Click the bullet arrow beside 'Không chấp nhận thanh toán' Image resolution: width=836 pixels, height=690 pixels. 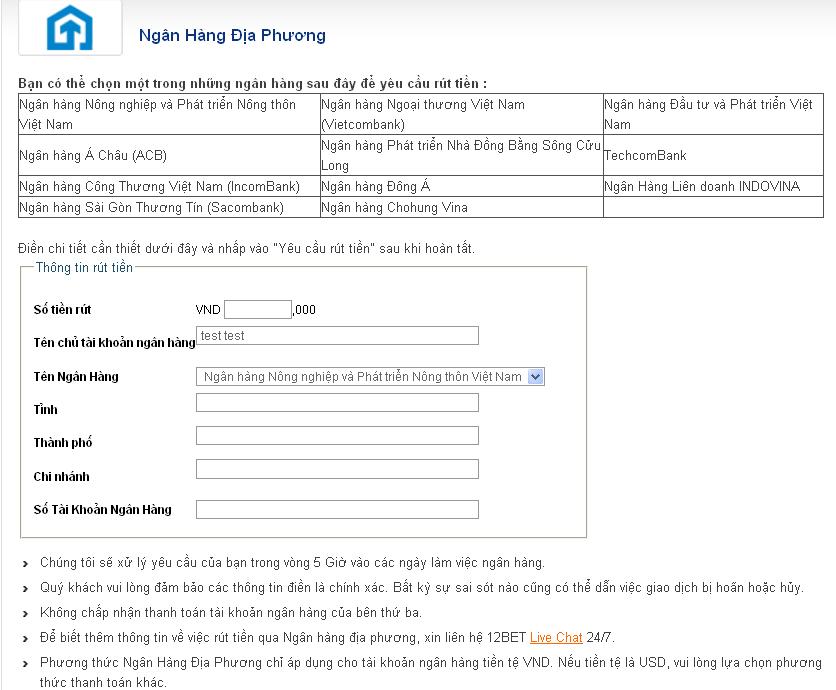tap(26, 614)
